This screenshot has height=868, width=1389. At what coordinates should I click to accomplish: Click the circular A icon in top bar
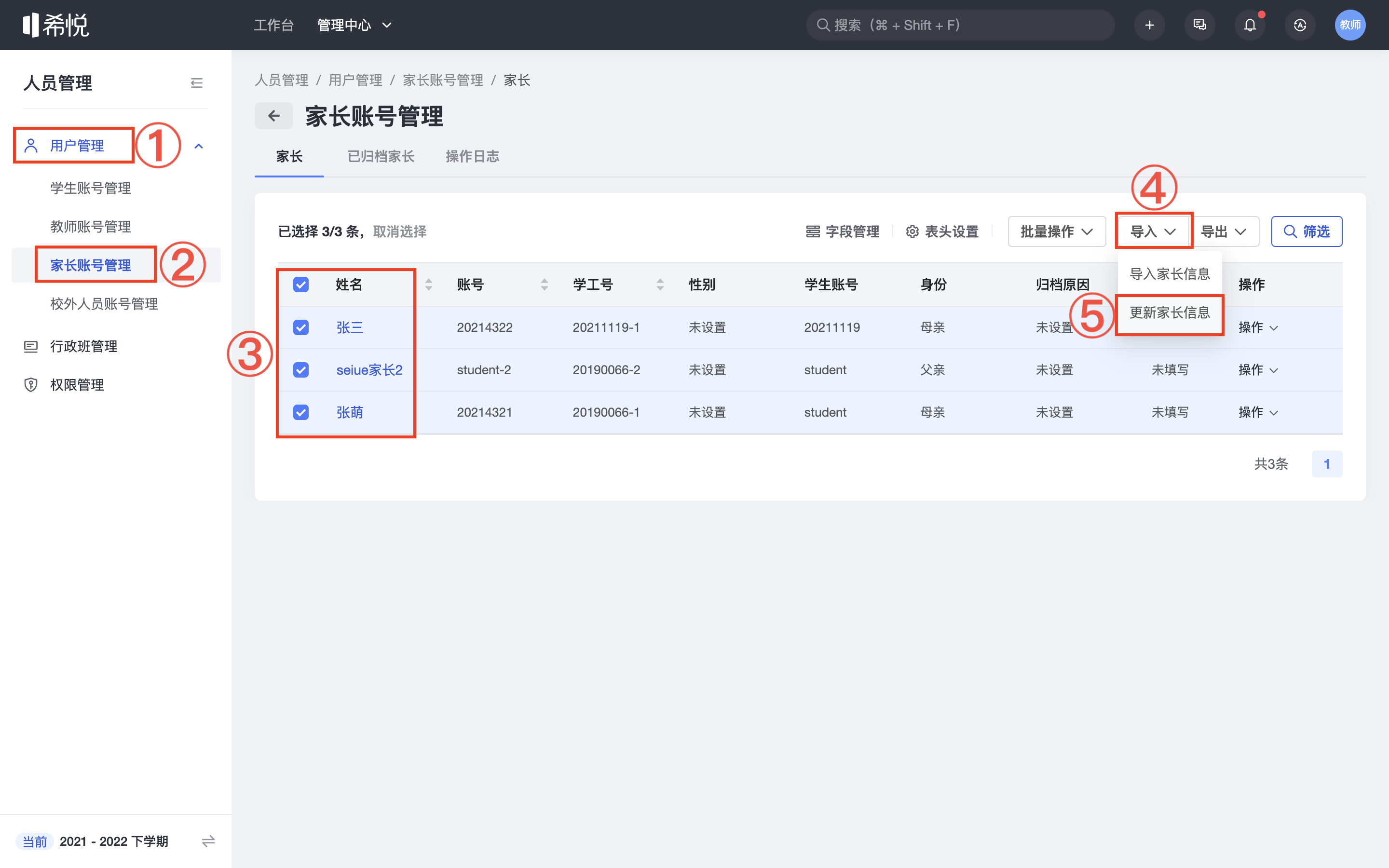[1300, 25]
